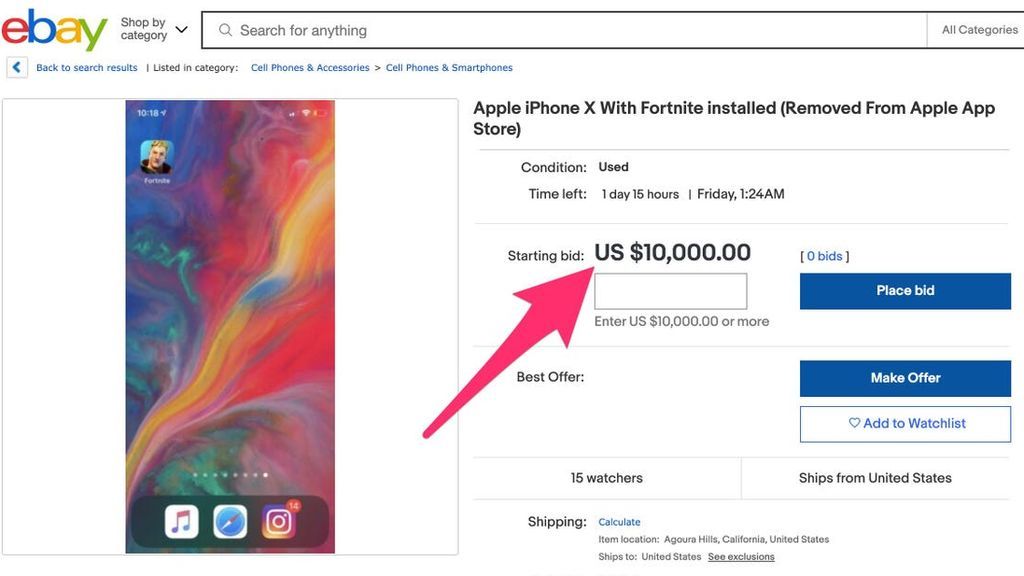Screen dimensions: 1024x576
Task: Click the Calculate shipping link
Action: click(x=619, y=522)
